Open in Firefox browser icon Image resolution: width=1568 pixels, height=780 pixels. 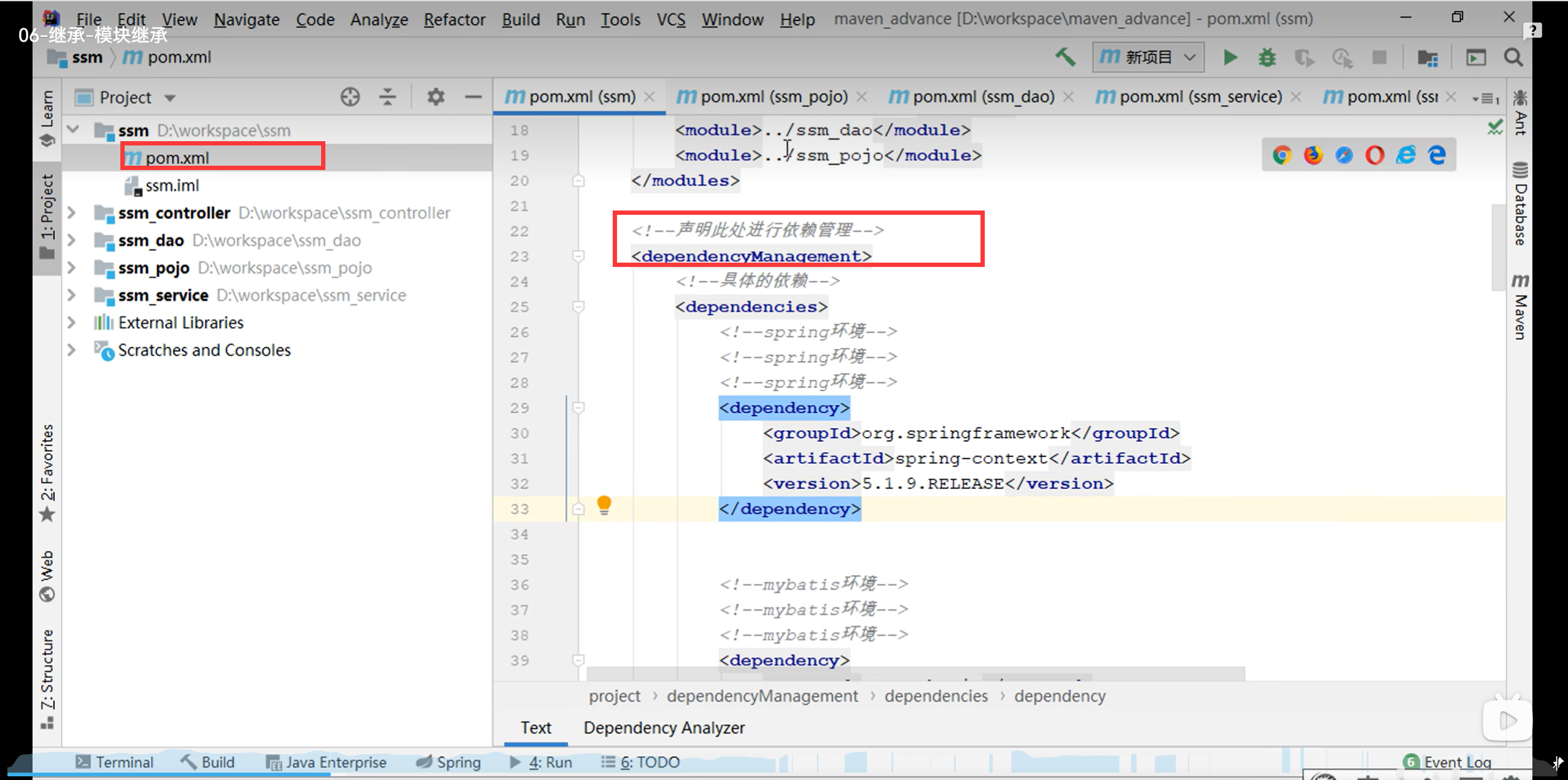pyautogui.click(x=1313, y=155)
